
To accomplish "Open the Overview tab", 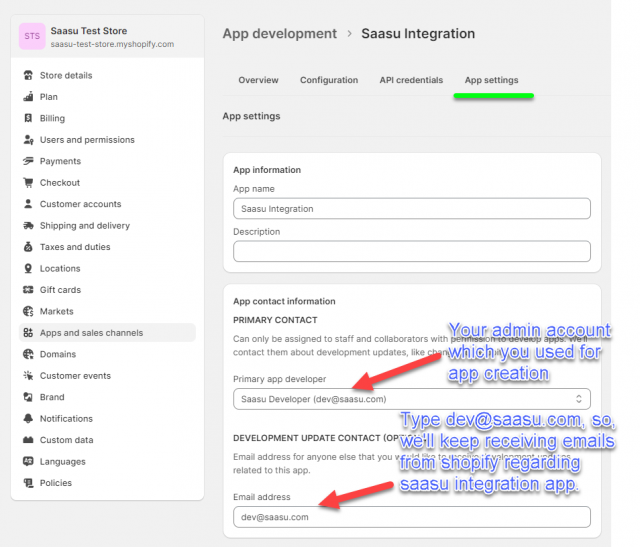I will (x=258, y=80).
